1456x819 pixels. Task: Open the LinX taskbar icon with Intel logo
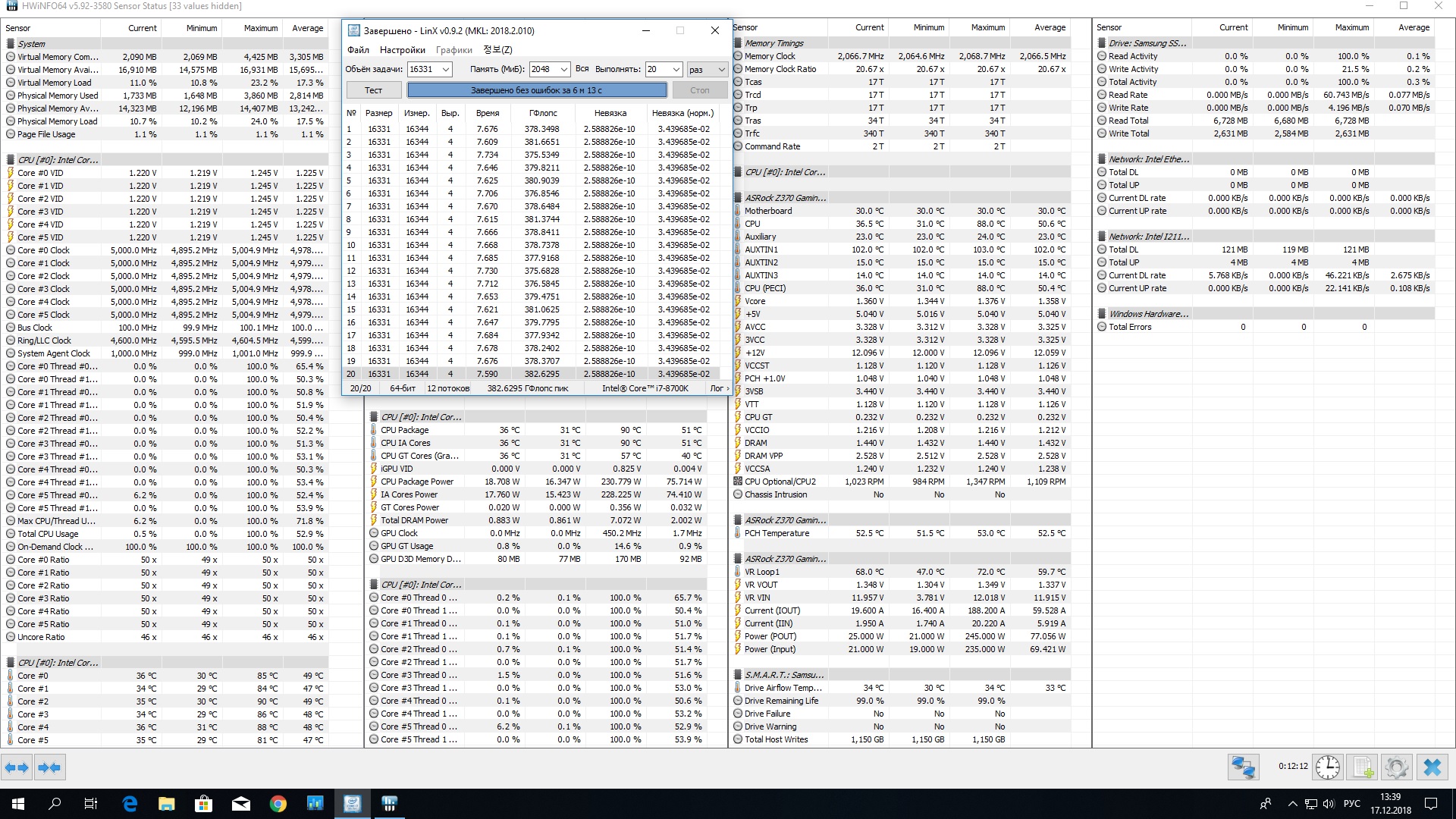tap(352, 804)
